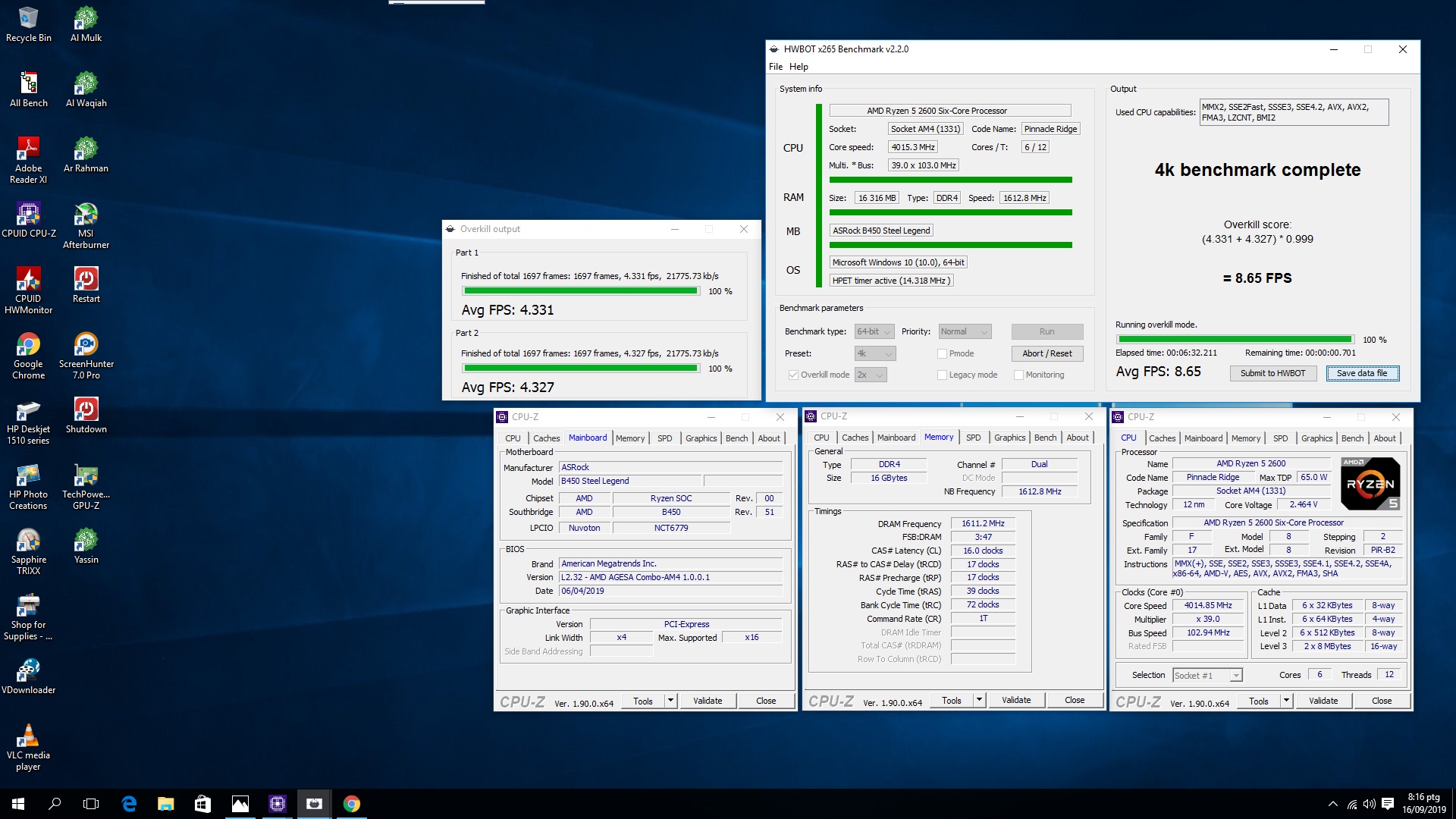Launch CPUID CPU-Z from the desktop
Image resolution: width=1456 pixels, height=819 pixels.
point(28,220)
